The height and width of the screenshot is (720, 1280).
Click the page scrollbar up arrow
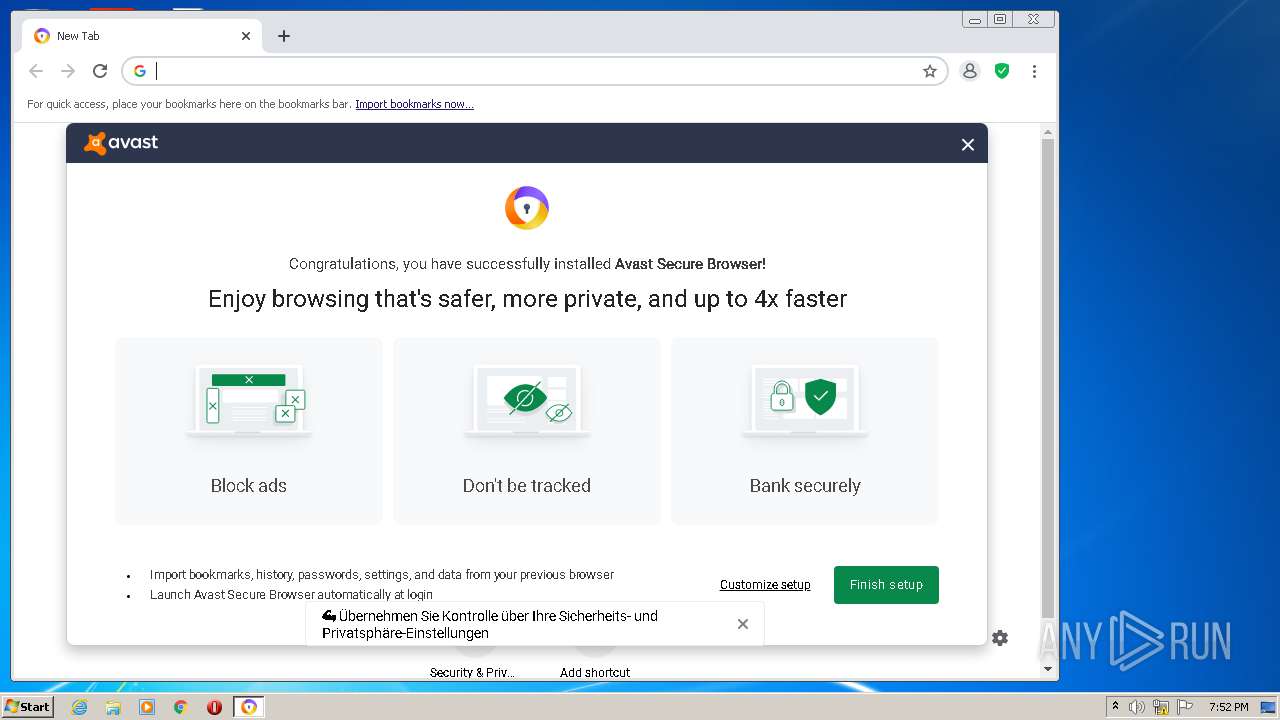[x=1048, y=132]
